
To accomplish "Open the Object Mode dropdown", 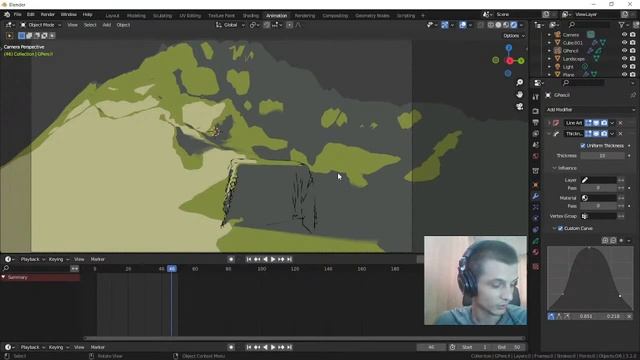I will 40,25.
